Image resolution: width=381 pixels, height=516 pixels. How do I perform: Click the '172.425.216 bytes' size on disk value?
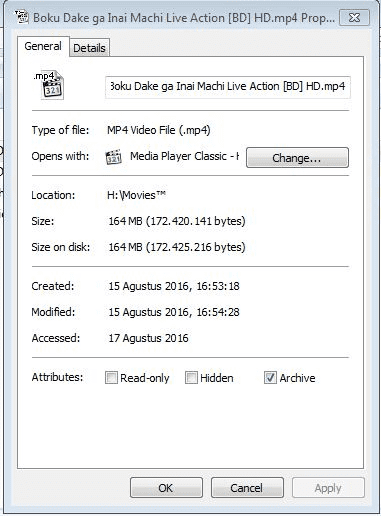coord(195,247)
